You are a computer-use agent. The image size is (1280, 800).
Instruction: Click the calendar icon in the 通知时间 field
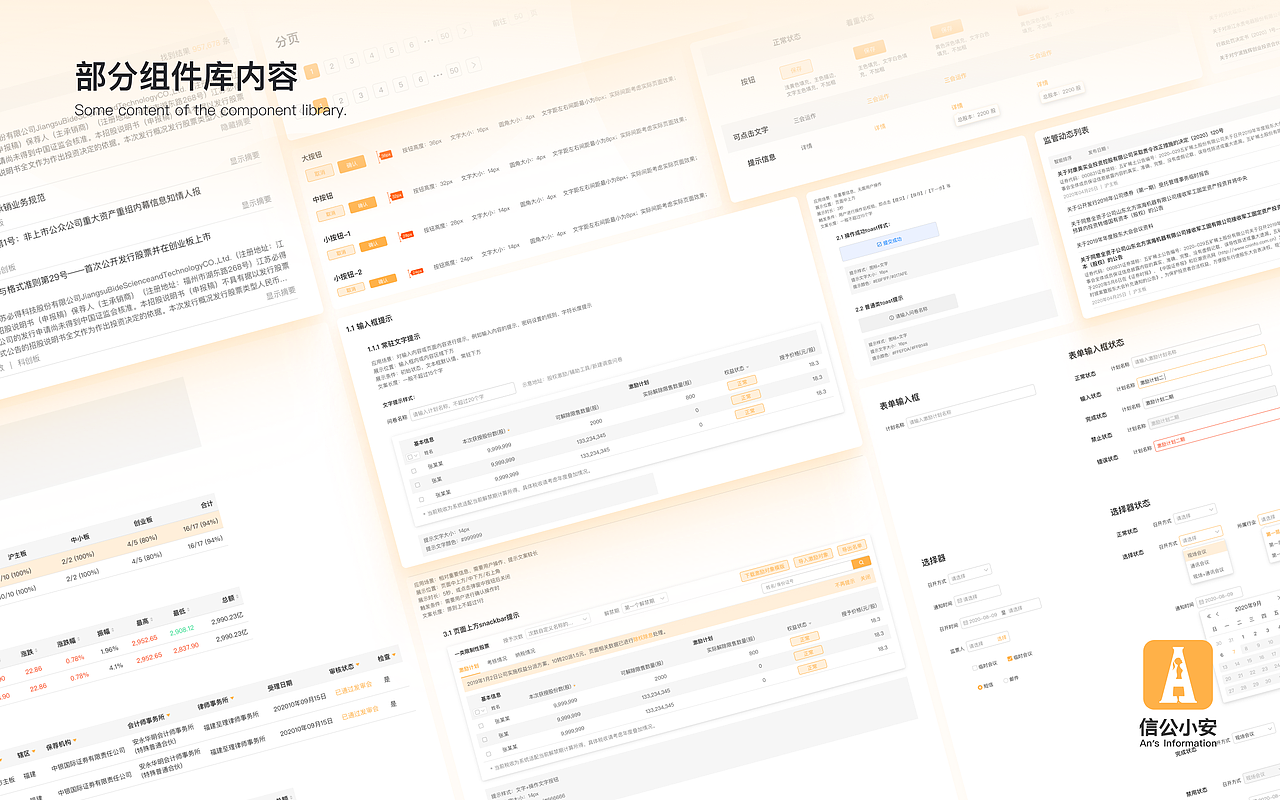tap(959, 597)
